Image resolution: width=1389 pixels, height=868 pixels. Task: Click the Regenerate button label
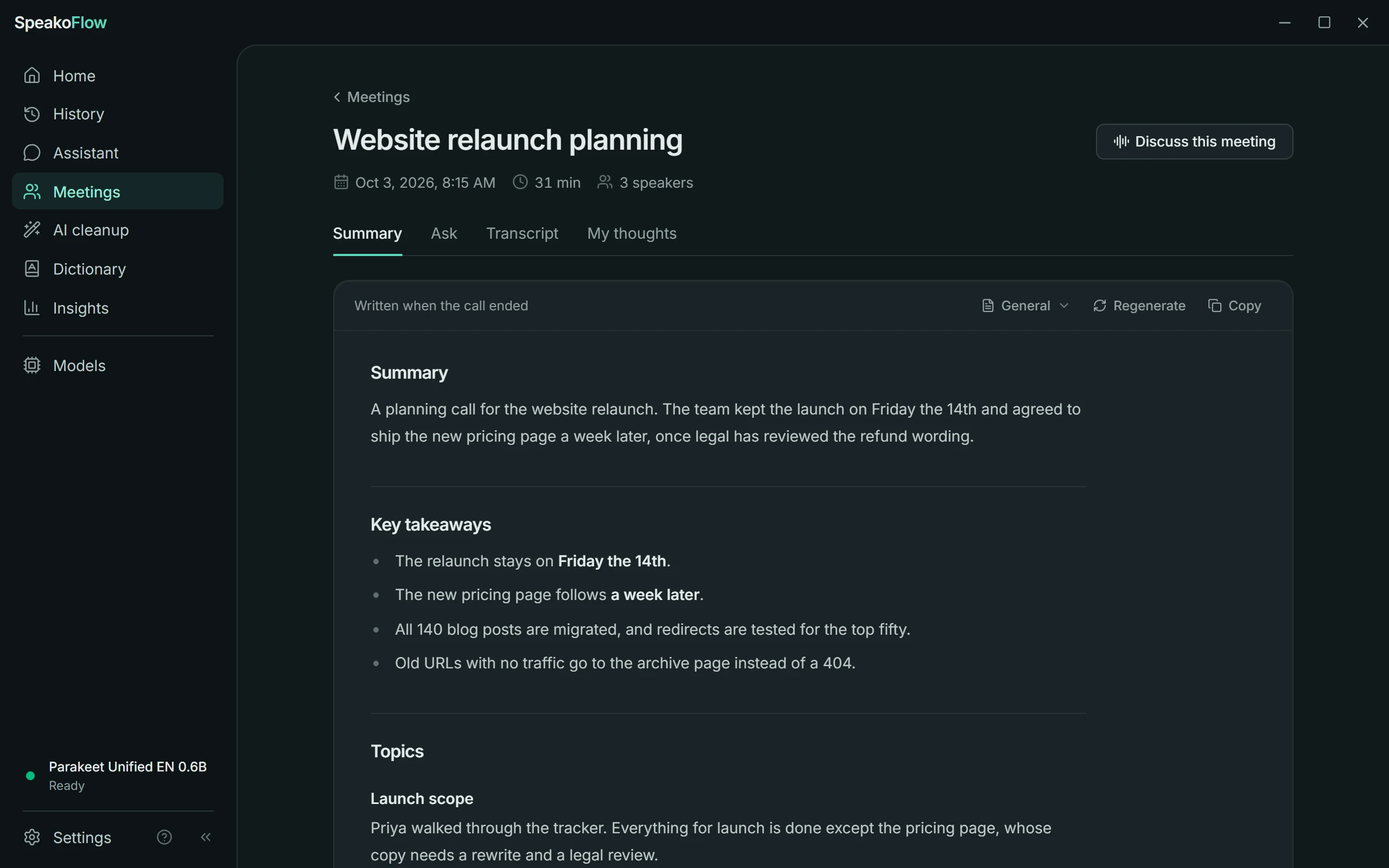pyautogui.click(x=1149, y=305)
